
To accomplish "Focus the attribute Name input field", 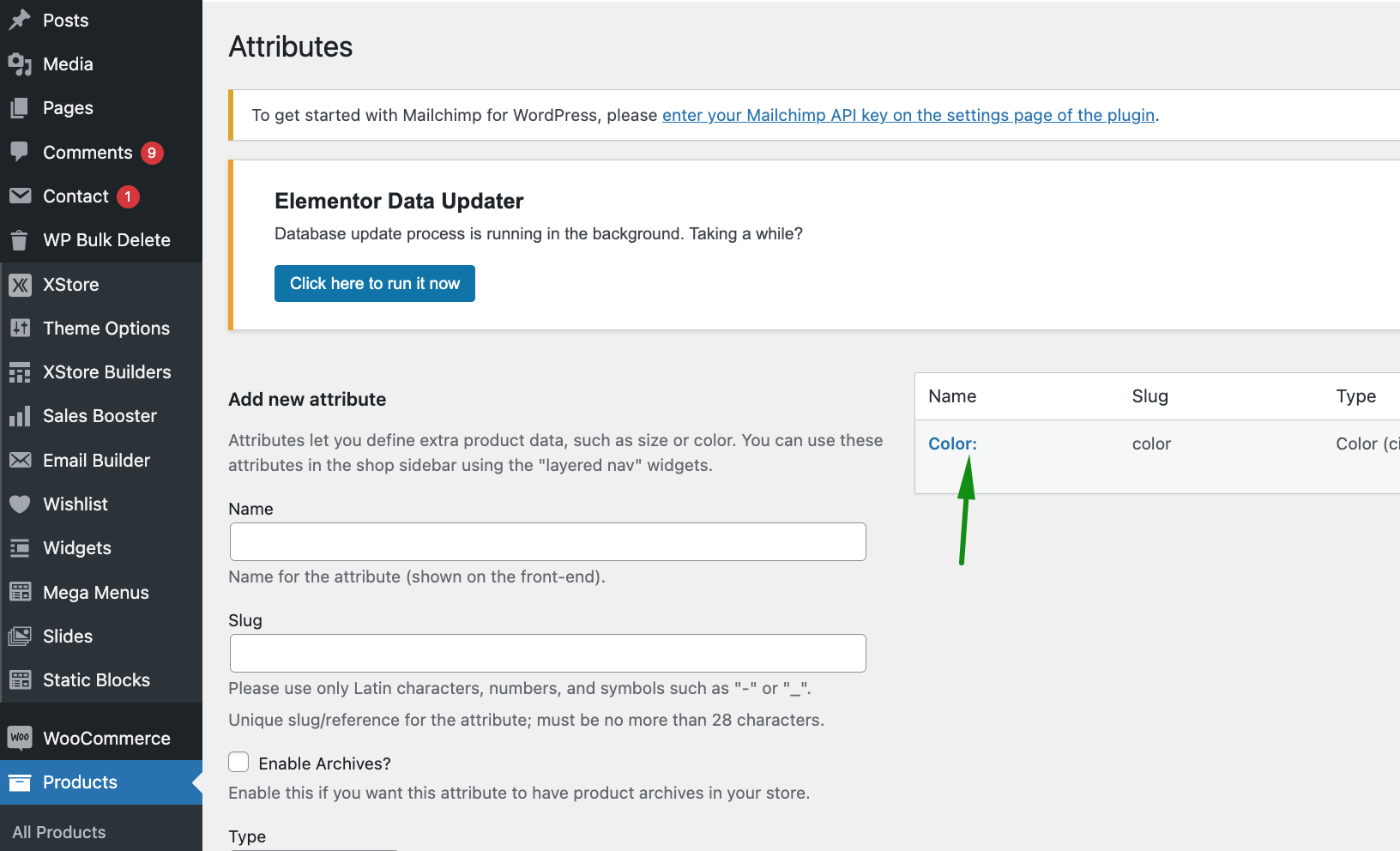I will click(548, 541).
